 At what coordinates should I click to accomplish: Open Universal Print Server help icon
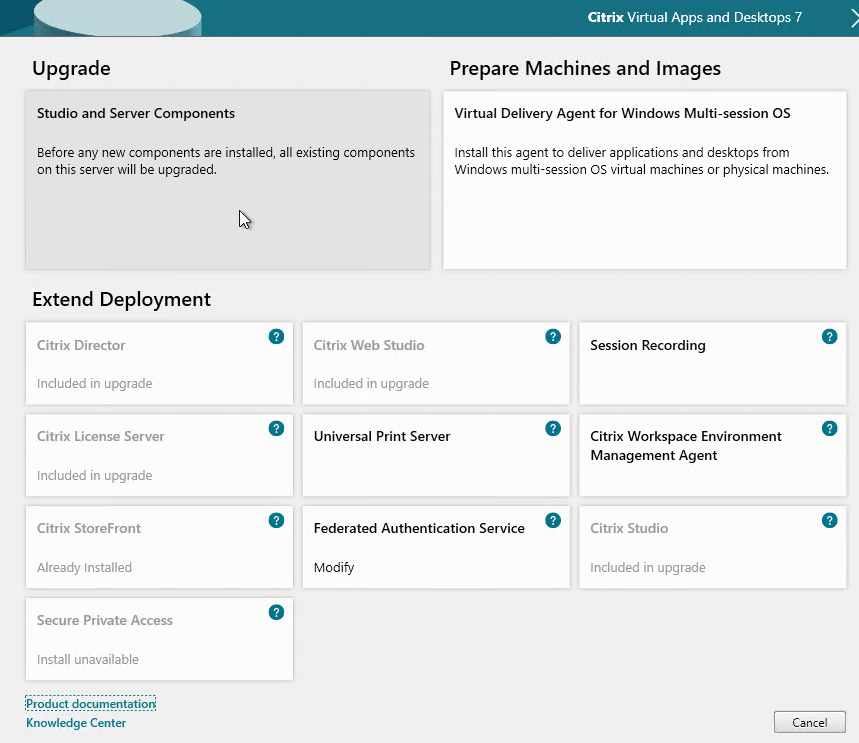553,428
